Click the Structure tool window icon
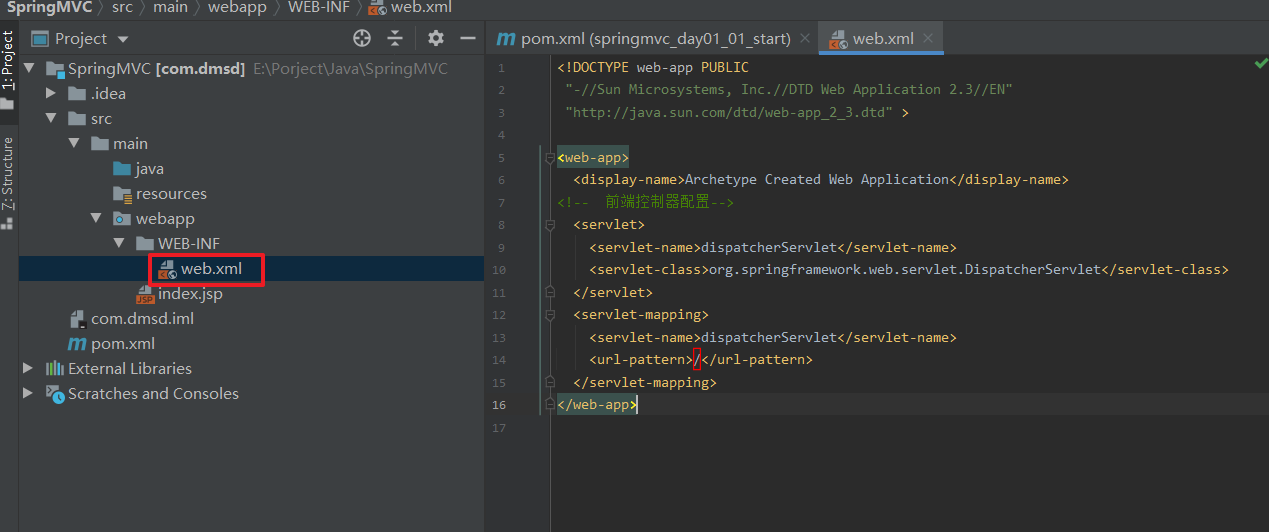 tap(8, 224)
